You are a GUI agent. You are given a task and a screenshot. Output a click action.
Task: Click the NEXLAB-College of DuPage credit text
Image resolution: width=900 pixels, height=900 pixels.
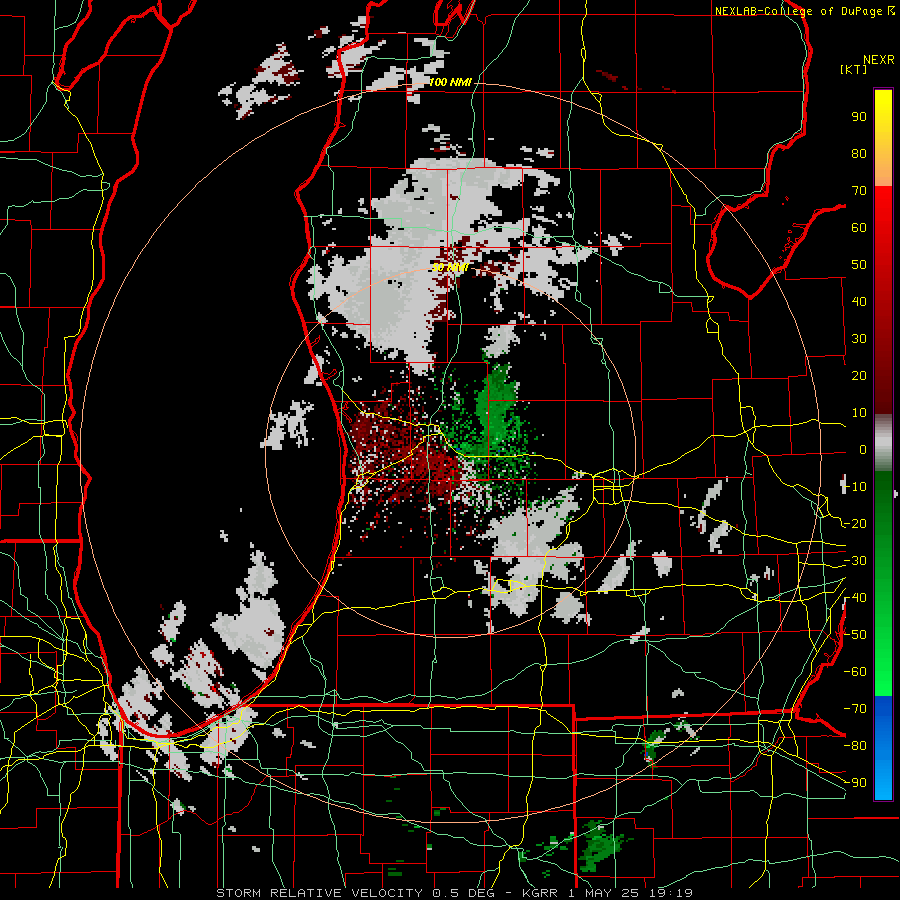pos(799,11)
